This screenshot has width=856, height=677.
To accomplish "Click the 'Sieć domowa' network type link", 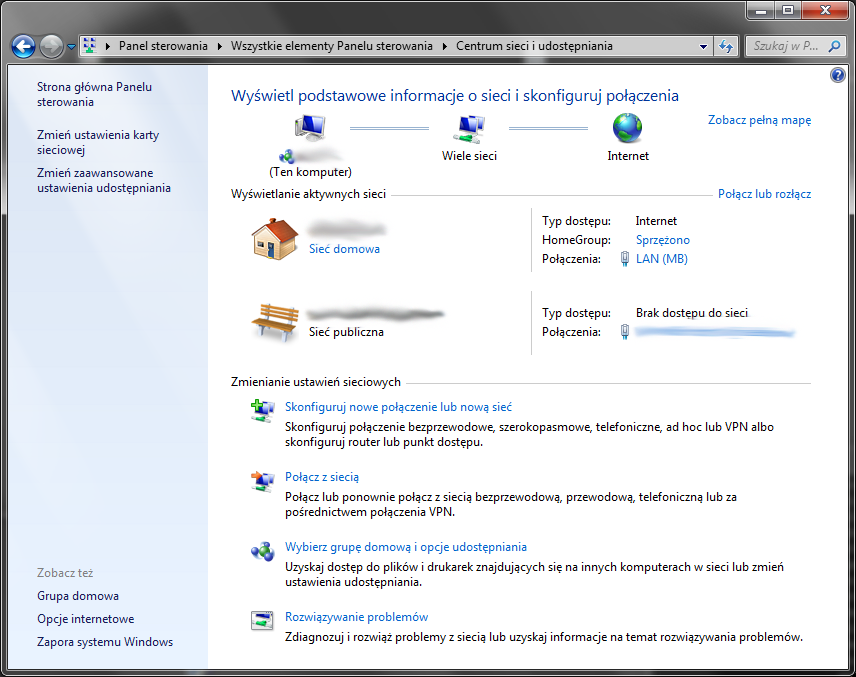I will [344, 249].
